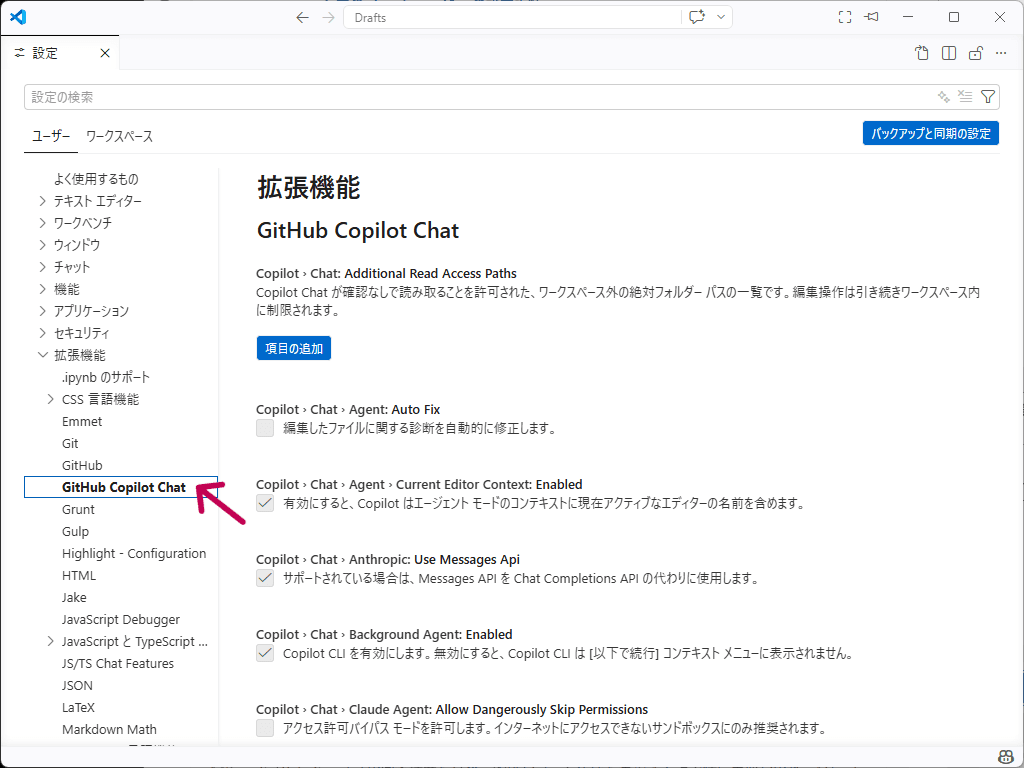Viewport: 1024px width, 768px height.
Task: Click the AI search sparkle icon
Action: tap(944, 97)
